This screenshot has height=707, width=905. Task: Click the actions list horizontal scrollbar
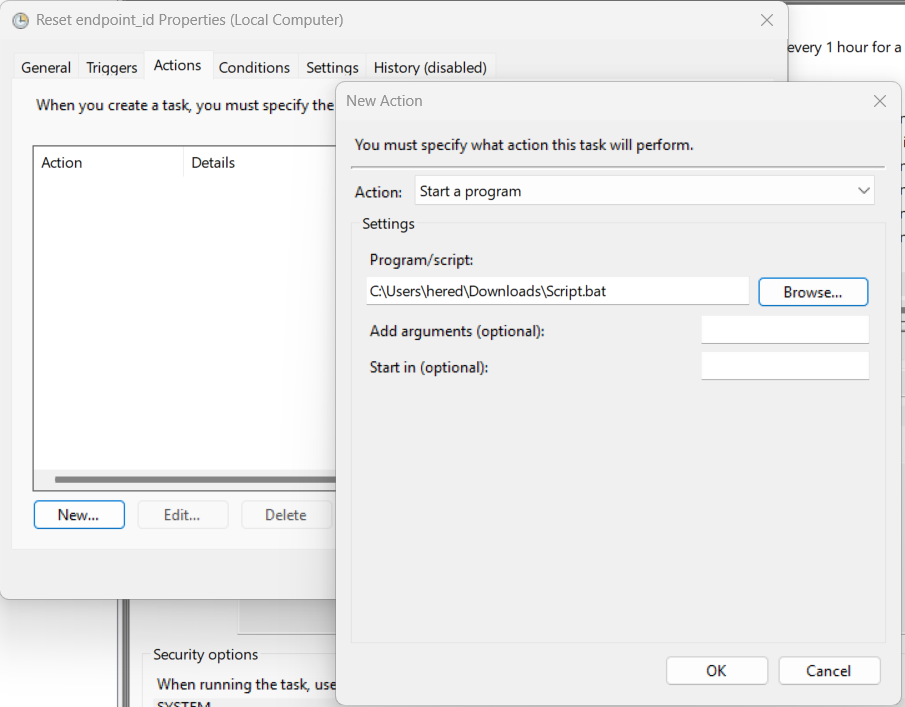pos(190,480)
